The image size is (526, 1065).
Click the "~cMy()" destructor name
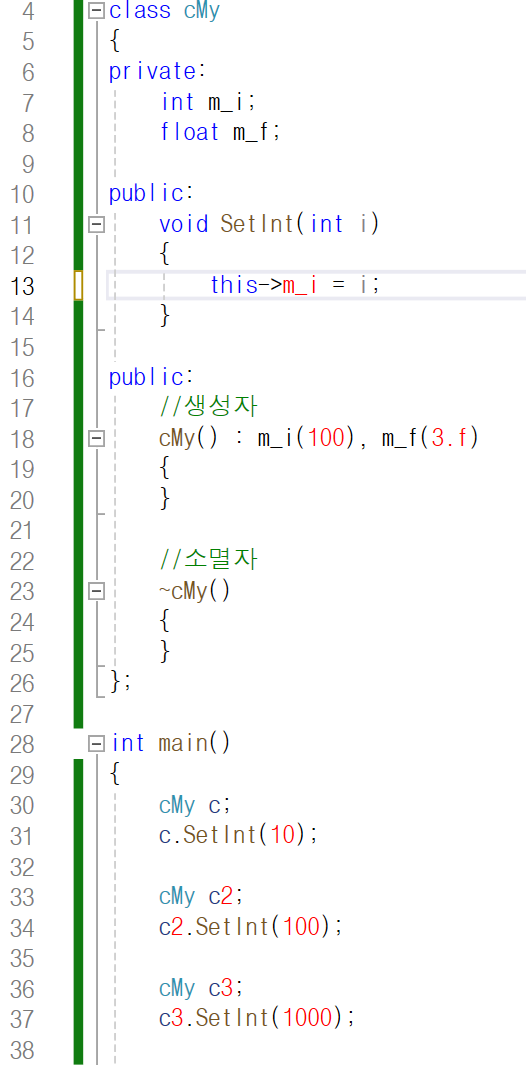[x=195, y=592]
